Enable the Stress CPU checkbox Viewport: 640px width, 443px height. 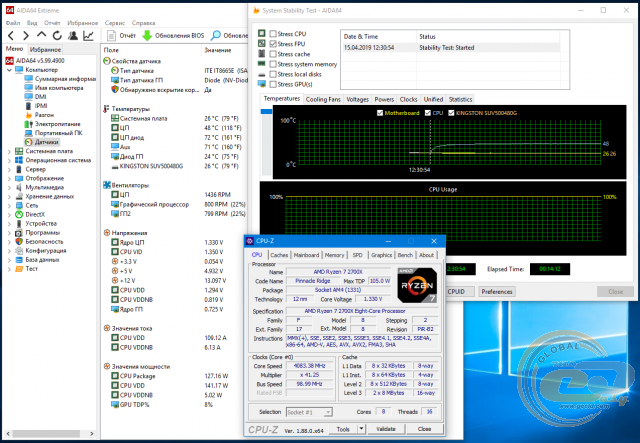pos(273,34)
